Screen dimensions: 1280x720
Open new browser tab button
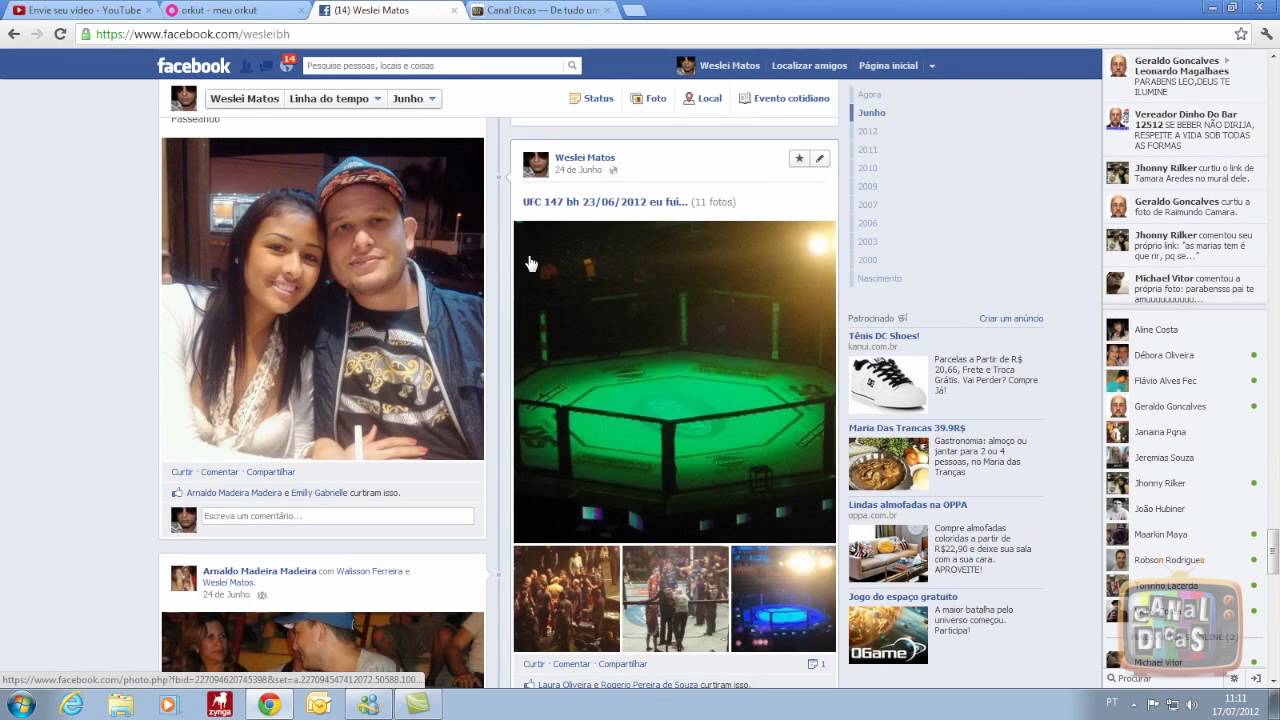[x=634, y=11]
